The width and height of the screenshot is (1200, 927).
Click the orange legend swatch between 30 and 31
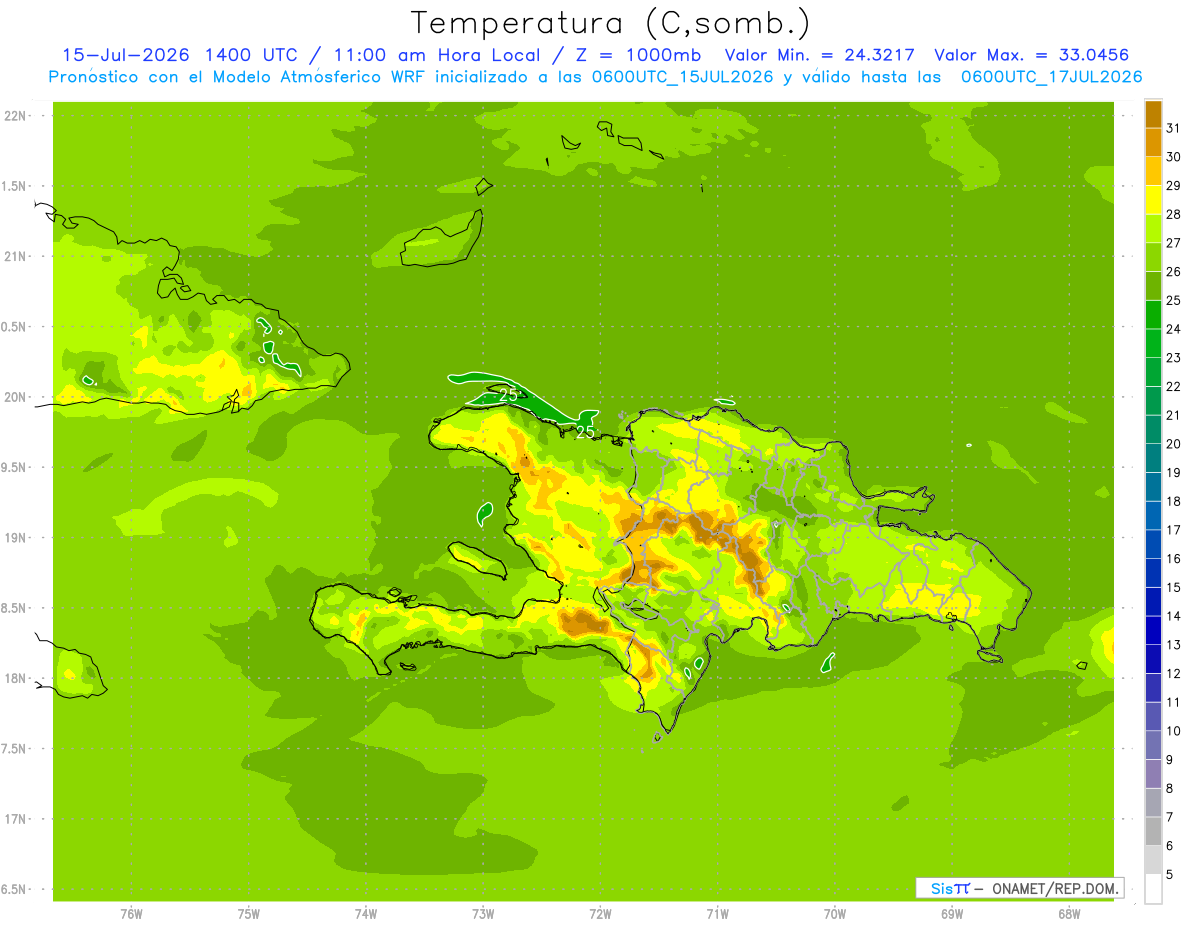tap(1153, 143)
